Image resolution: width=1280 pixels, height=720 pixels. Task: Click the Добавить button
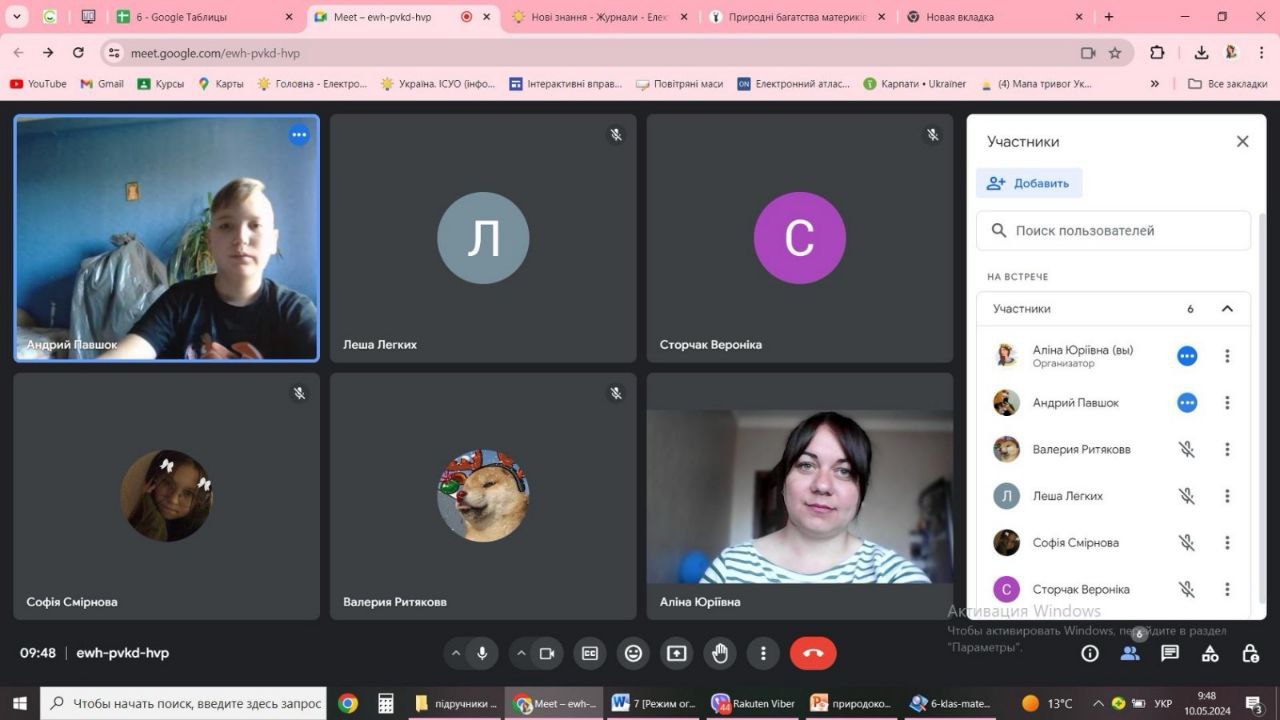(1029, 183)
